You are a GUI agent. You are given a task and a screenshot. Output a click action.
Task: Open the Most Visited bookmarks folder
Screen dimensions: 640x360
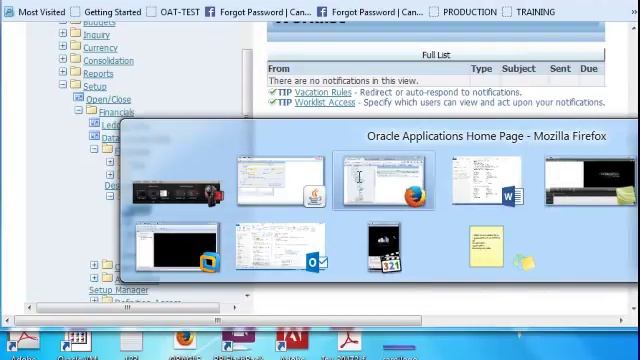coord(35,12)
